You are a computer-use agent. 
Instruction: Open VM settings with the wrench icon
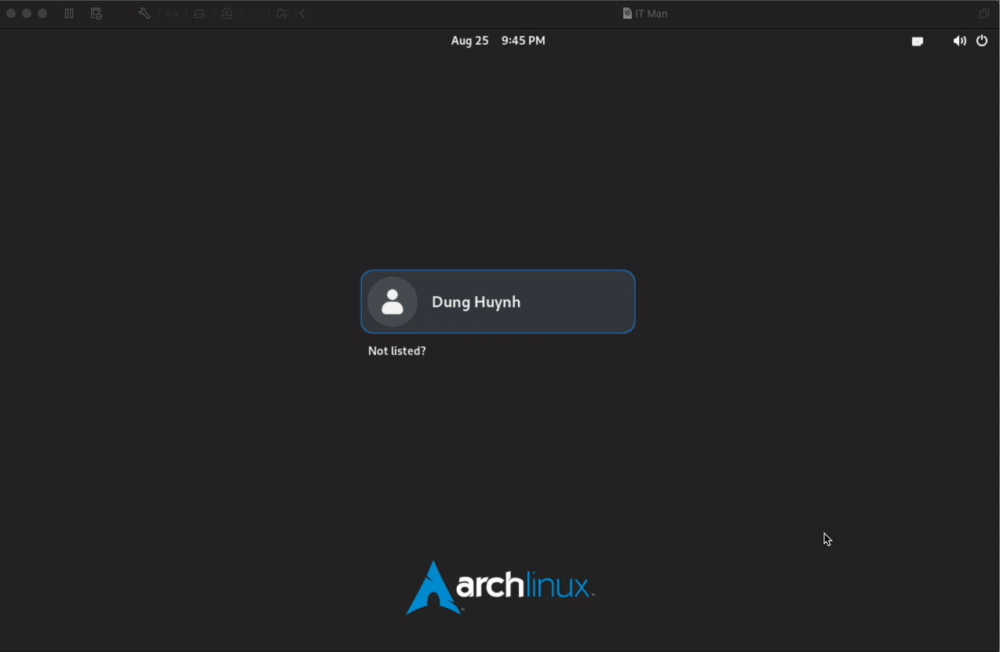[144, 13]
